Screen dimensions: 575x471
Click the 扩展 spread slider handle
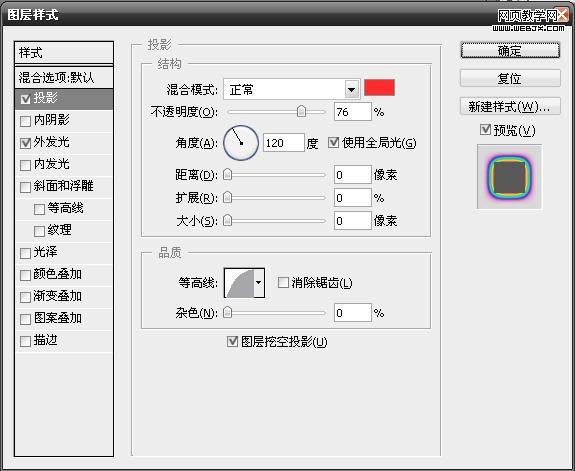tap(228, 197)
